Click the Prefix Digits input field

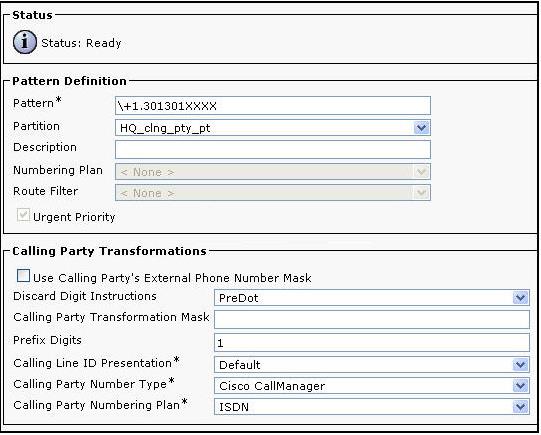click(372, 343)
